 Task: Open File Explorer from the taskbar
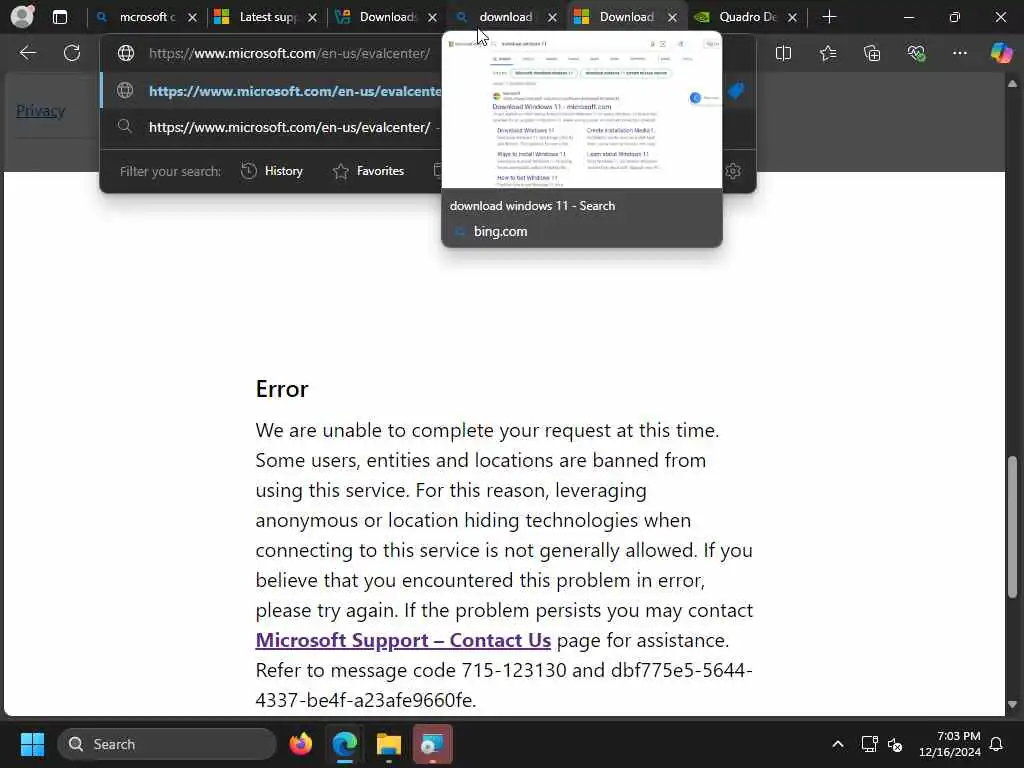click(389, 744)
